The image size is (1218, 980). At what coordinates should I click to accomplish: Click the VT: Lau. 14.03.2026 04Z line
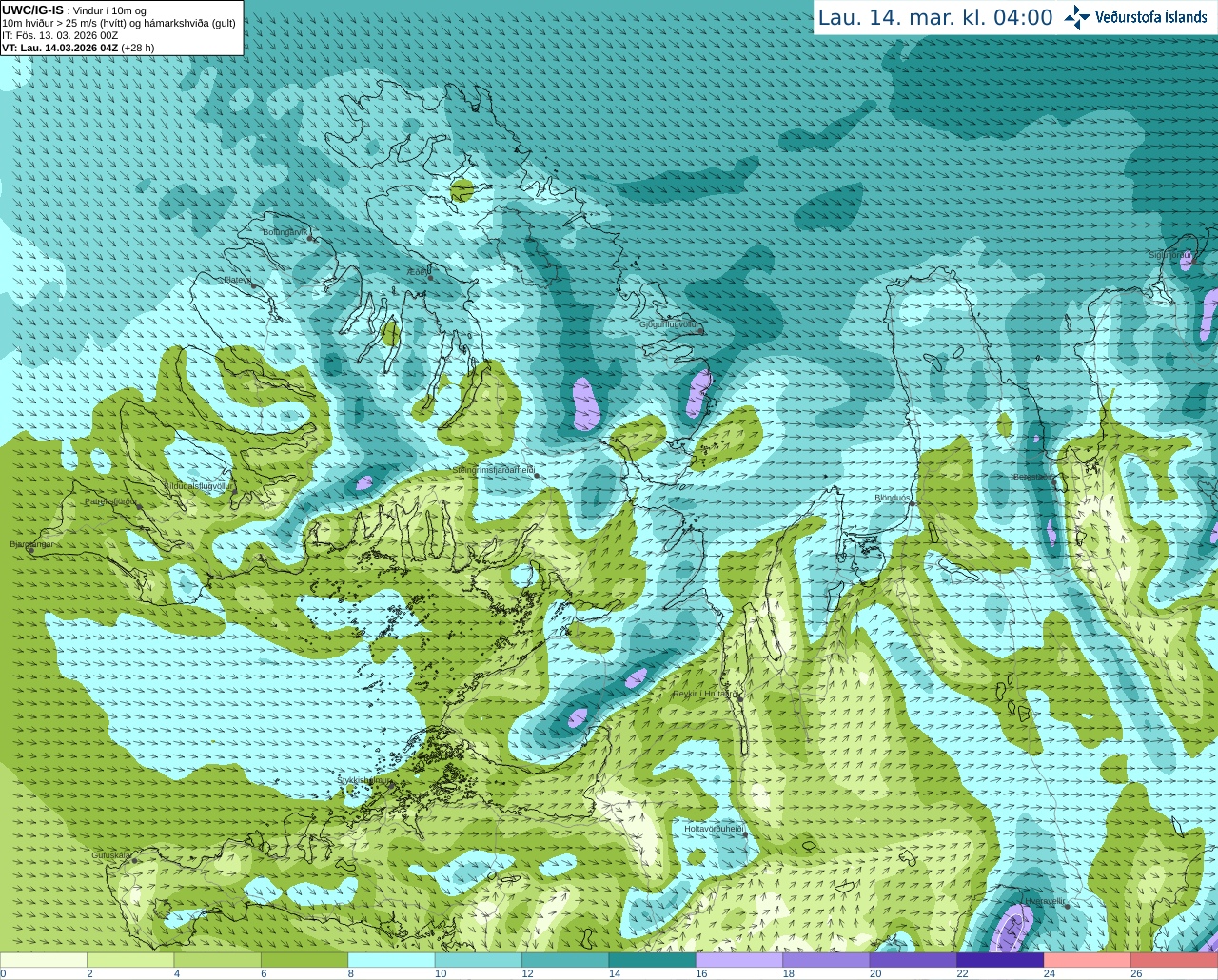78,48
